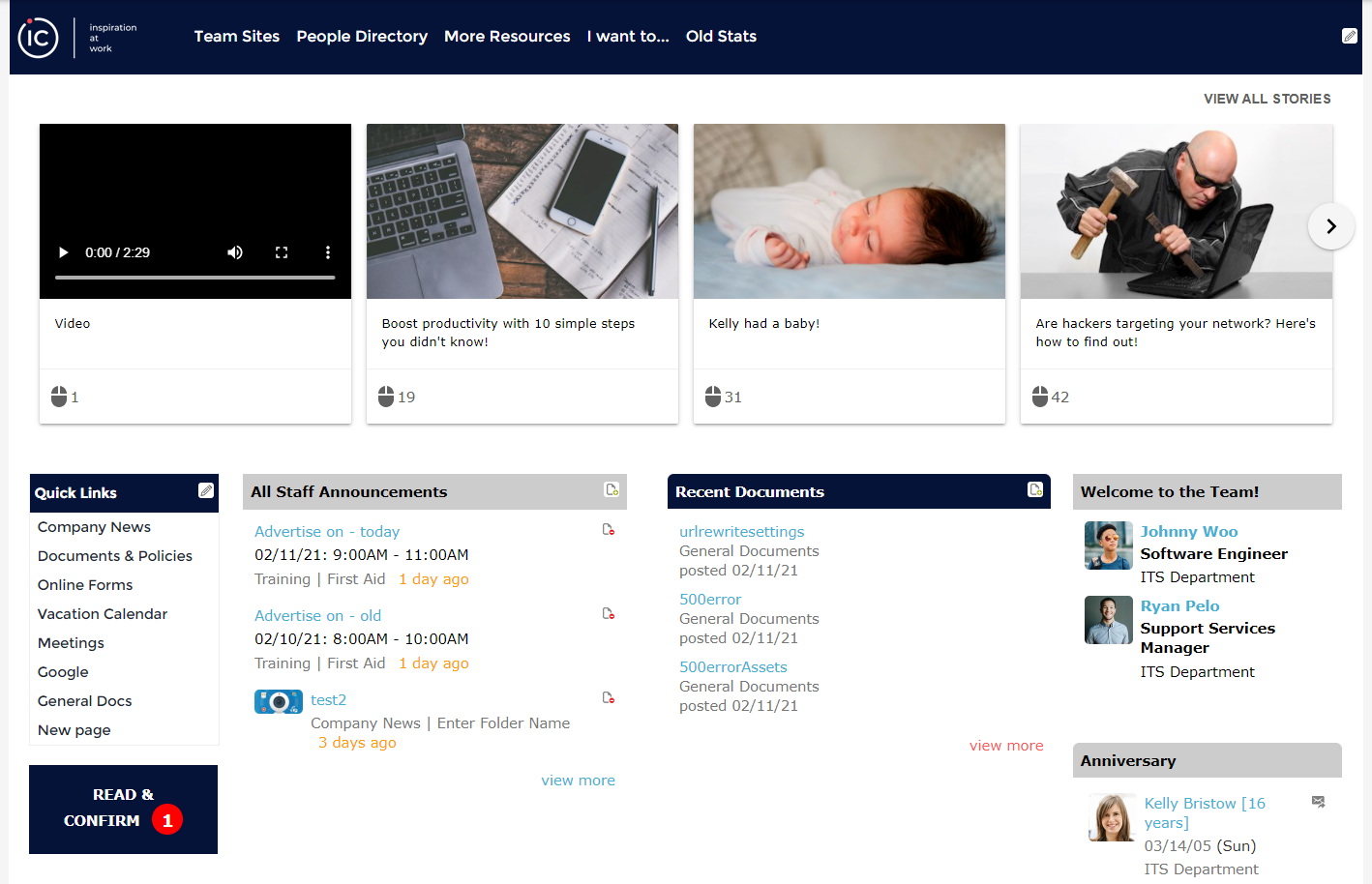Mute the video player audio

pyautogui.click(x=234, y=252)
